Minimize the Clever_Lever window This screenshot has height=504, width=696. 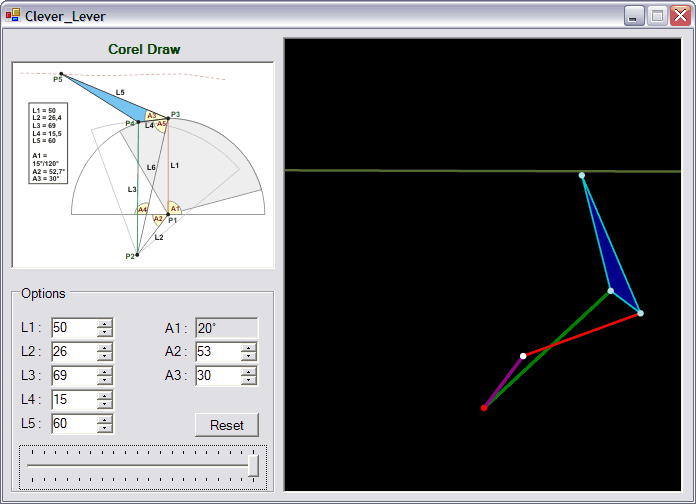click(x=634, y=16)
